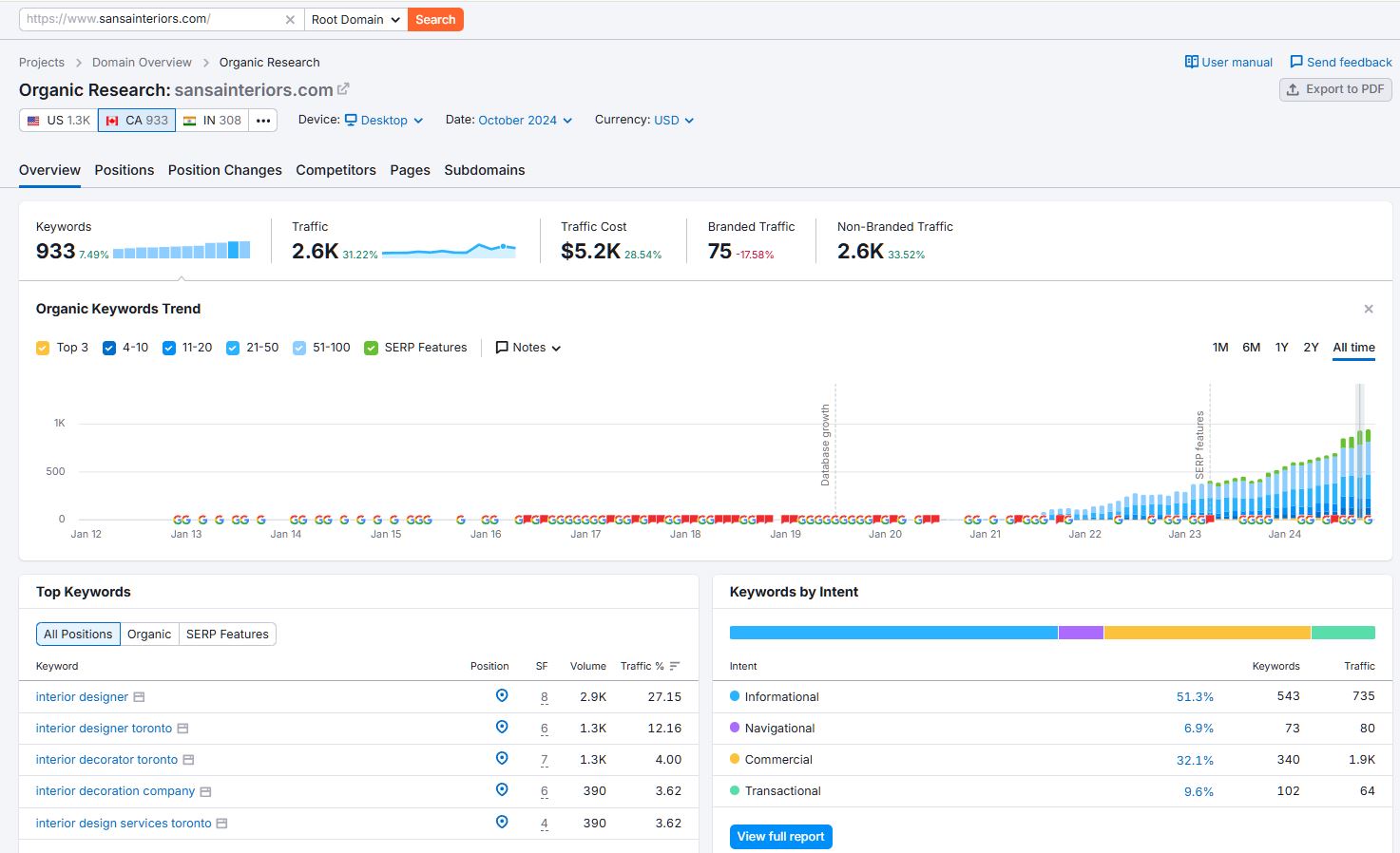1400x853 pixels.
Task: Open SF count 4 for interior design services toronto
Action: 545,824
